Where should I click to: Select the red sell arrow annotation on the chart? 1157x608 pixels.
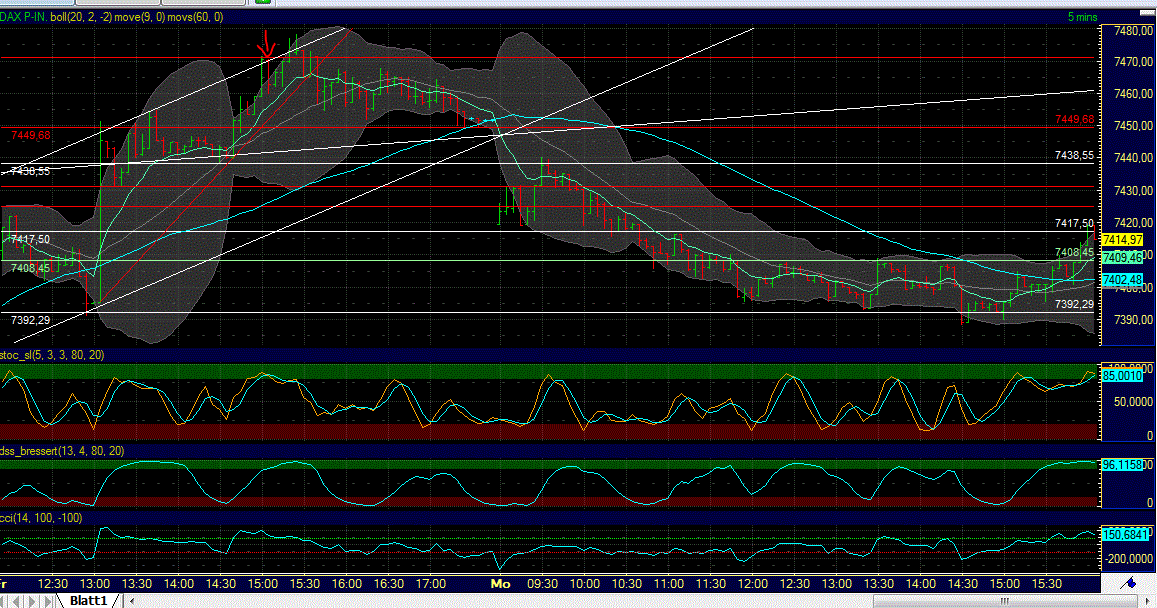267,47
